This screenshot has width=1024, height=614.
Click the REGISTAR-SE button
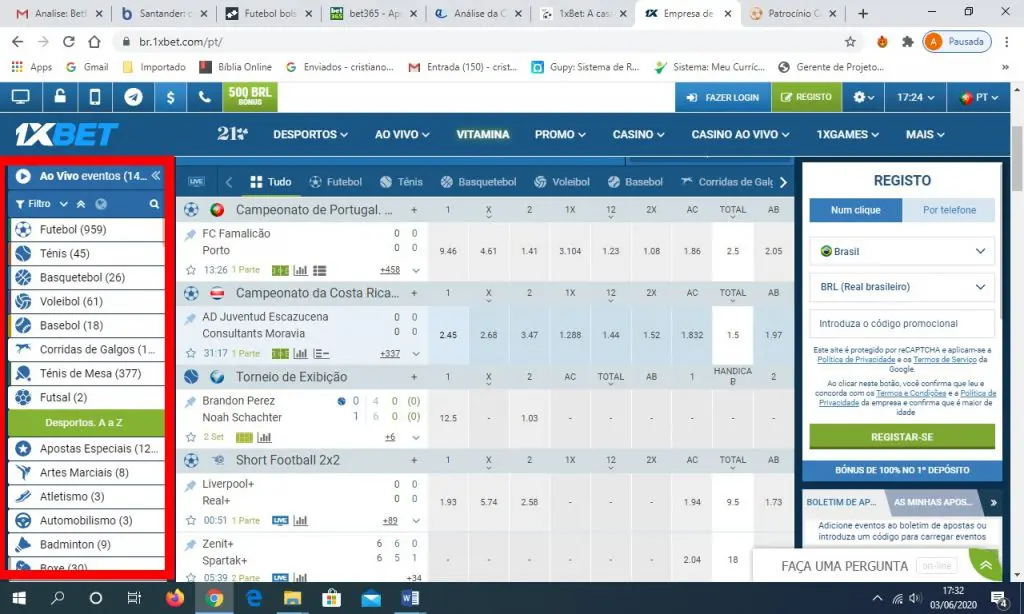902,437
